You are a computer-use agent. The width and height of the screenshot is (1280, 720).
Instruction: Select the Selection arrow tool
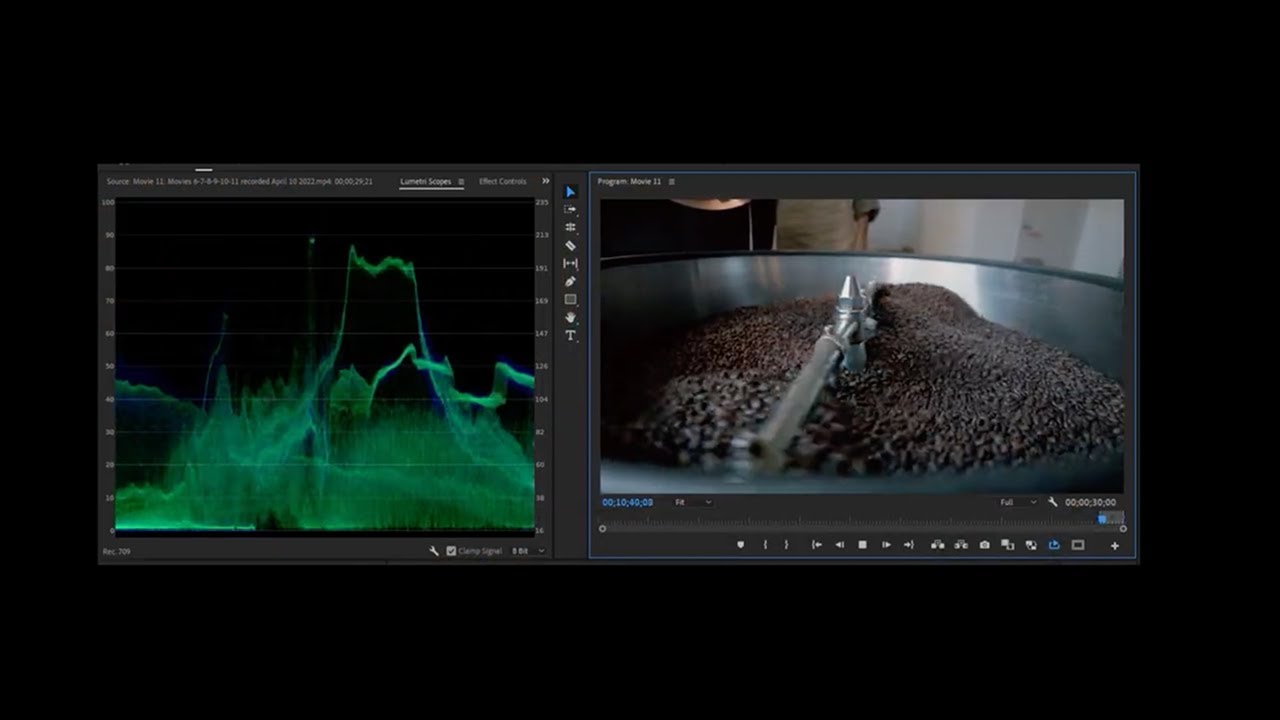coord(570,191)
